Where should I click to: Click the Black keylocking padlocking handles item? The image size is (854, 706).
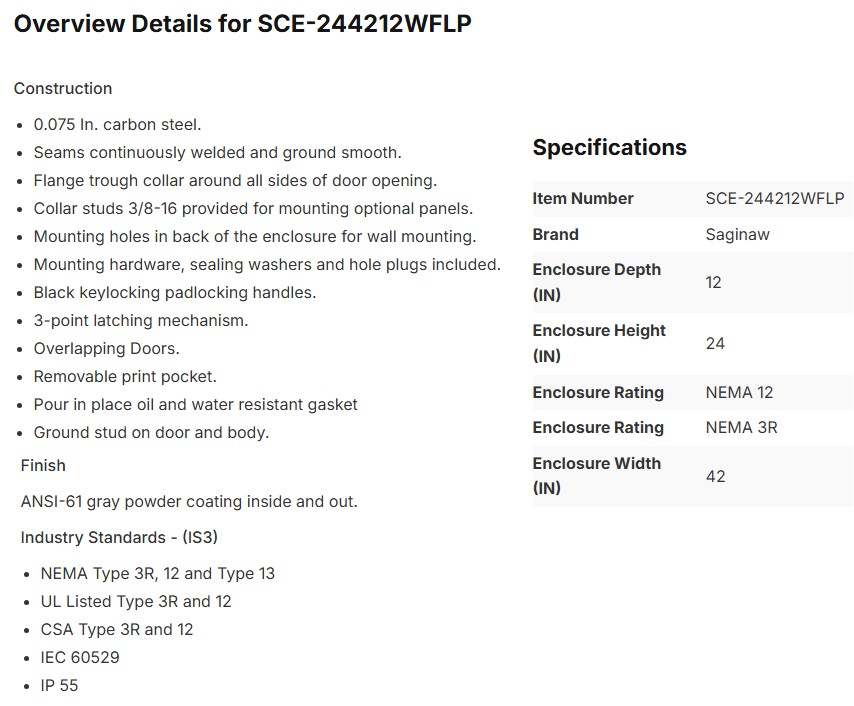pos(175,292)
